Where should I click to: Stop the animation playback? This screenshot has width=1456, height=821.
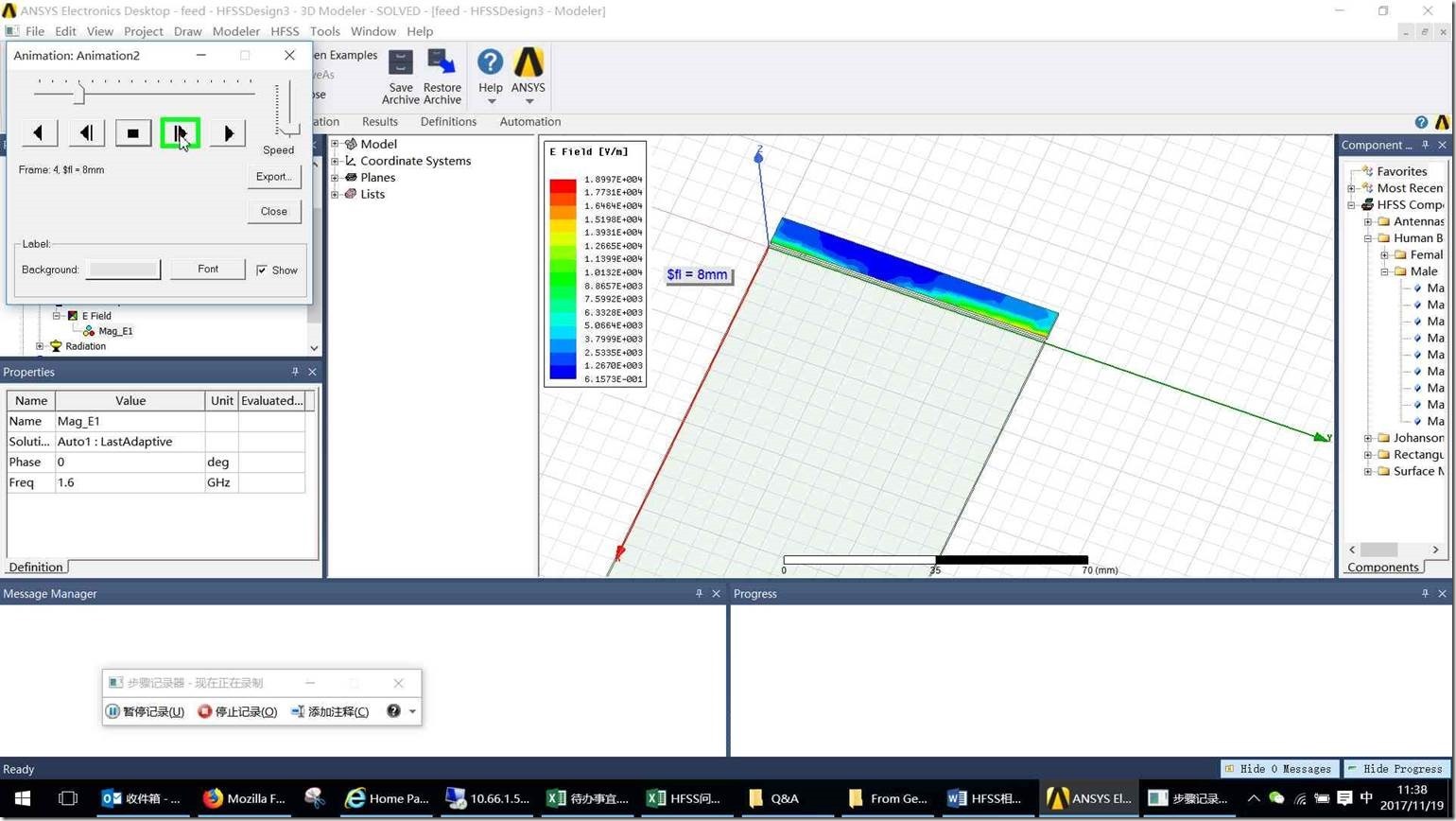pyautogui.click(x=133, y=133)
